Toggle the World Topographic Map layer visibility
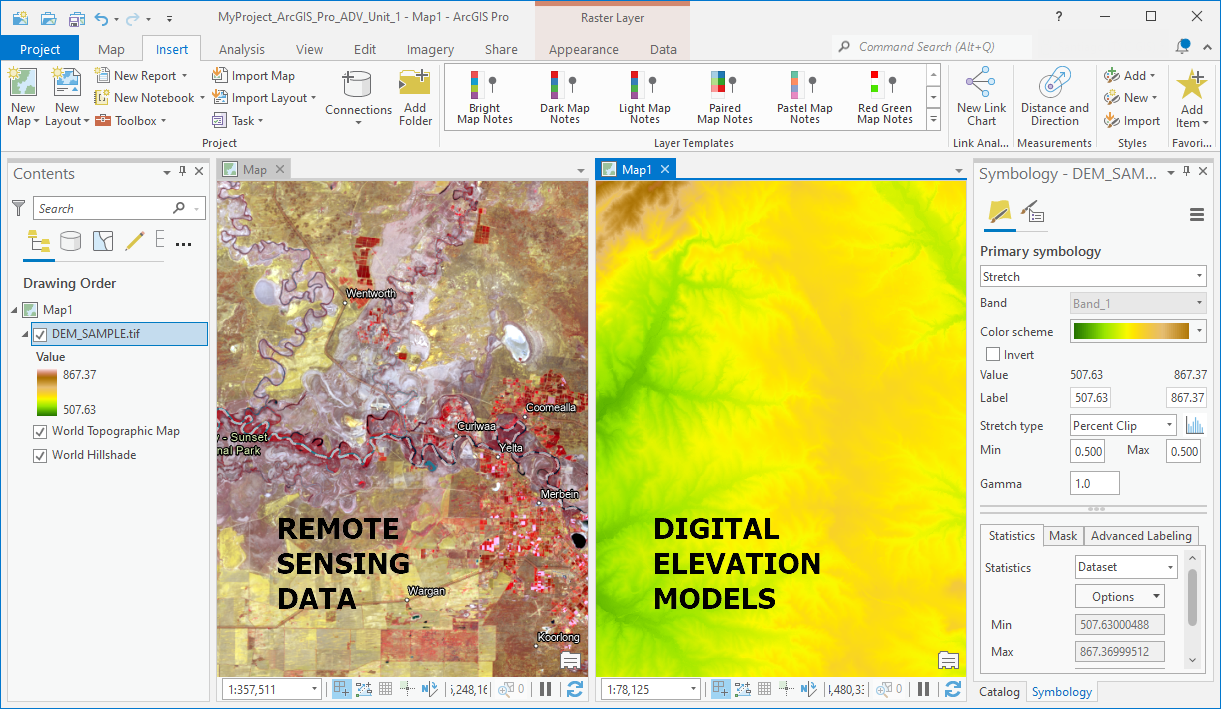Screen dimensions: 1221x709 click(x=40, y=432)
